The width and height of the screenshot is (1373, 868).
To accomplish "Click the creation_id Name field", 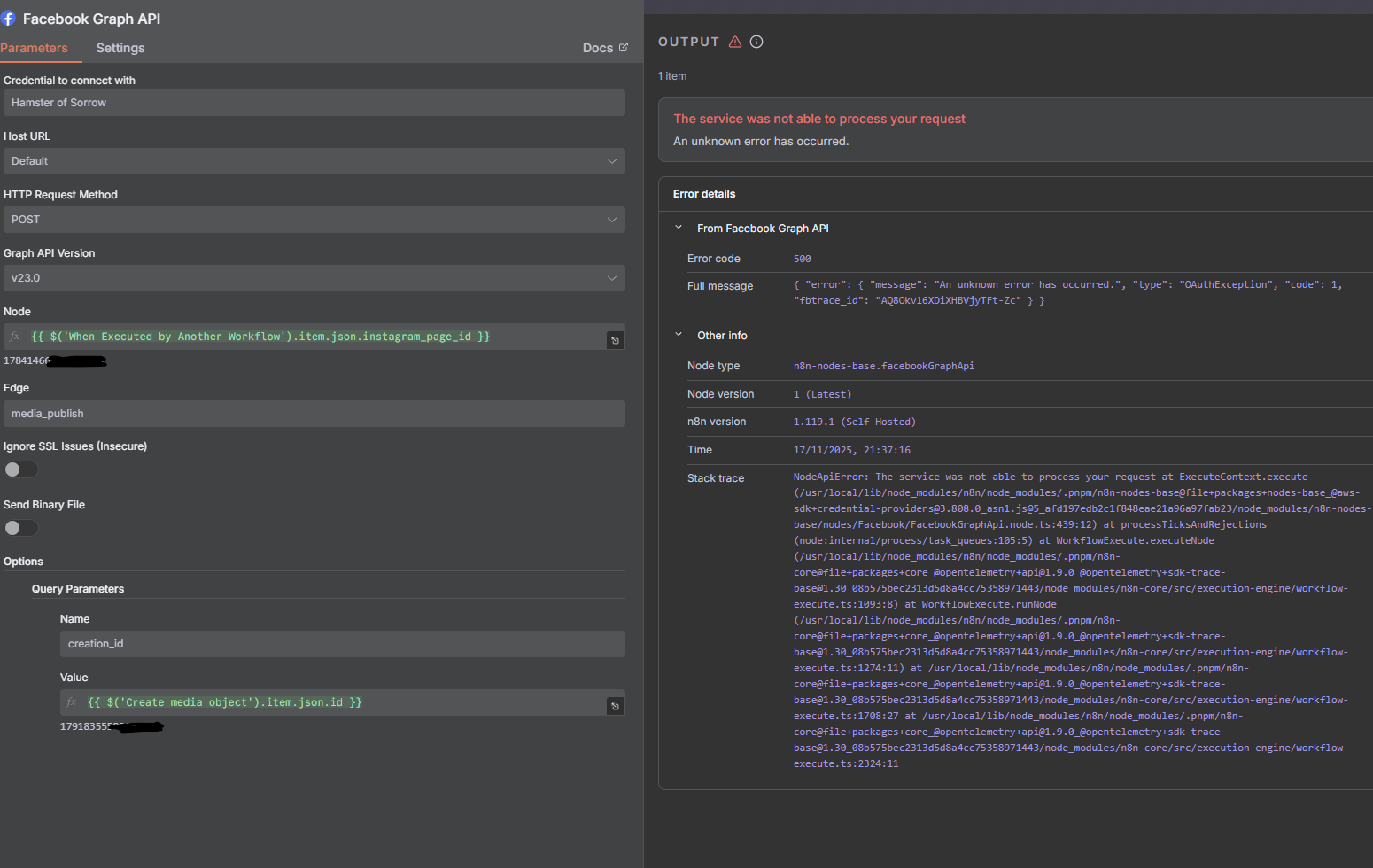I will tap(342, 644).
